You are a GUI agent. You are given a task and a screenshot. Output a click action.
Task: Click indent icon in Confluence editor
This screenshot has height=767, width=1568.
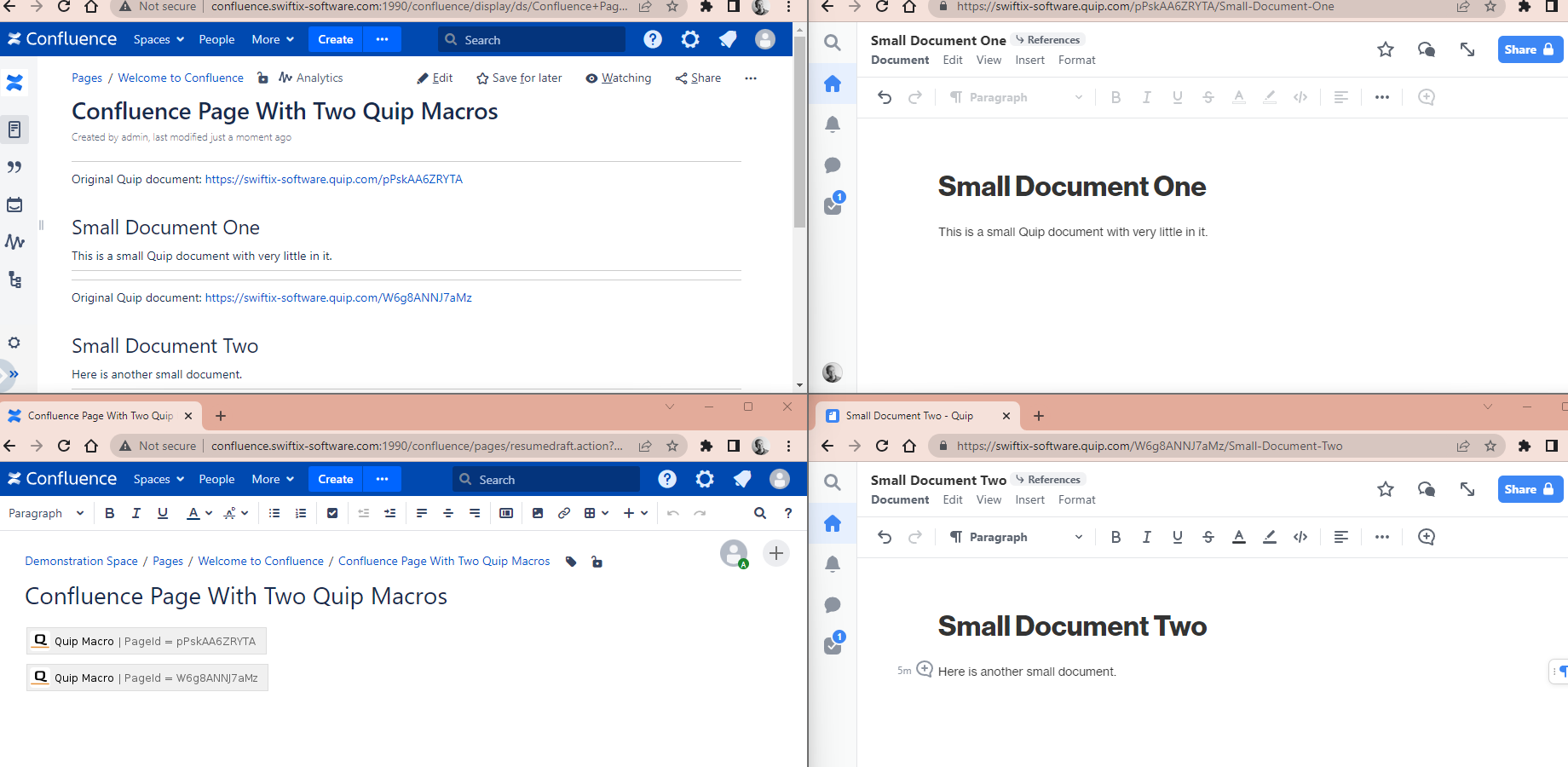tap(390, 513)
